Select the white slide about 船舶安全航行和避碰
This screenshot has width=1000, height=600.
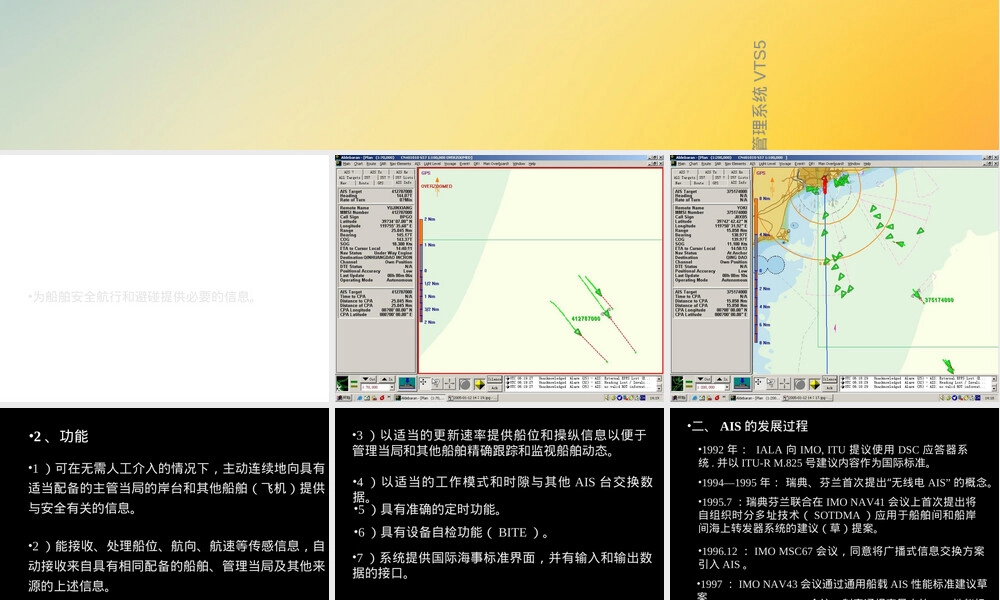click(165, 278)
